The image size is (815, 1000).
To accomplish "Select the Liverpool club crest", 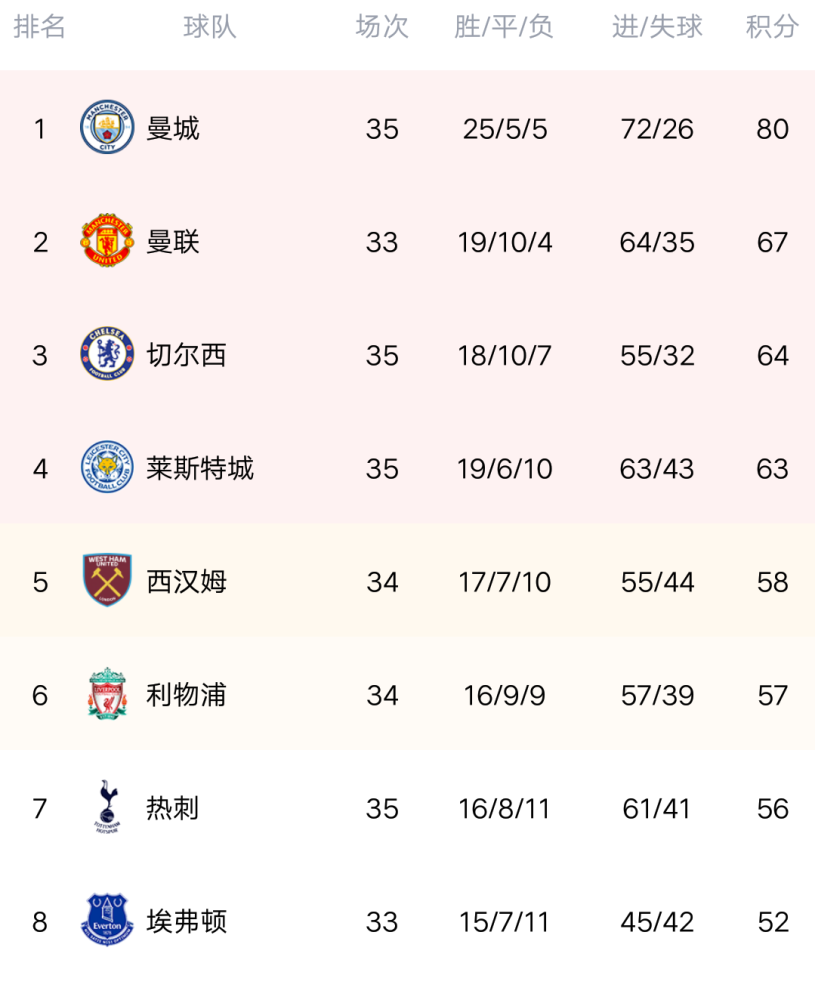I will (107, 694).
